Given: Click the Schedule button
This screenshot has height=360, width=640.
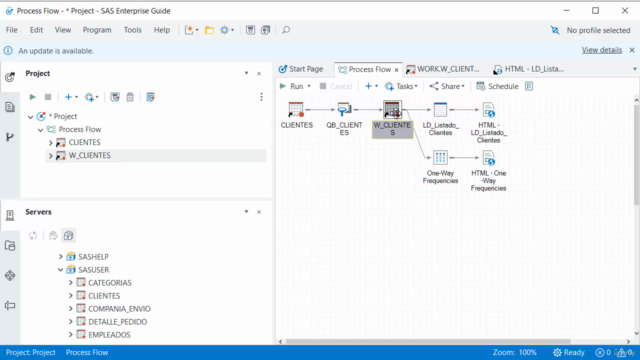Looking at the screenshot, I should (497, 86).
